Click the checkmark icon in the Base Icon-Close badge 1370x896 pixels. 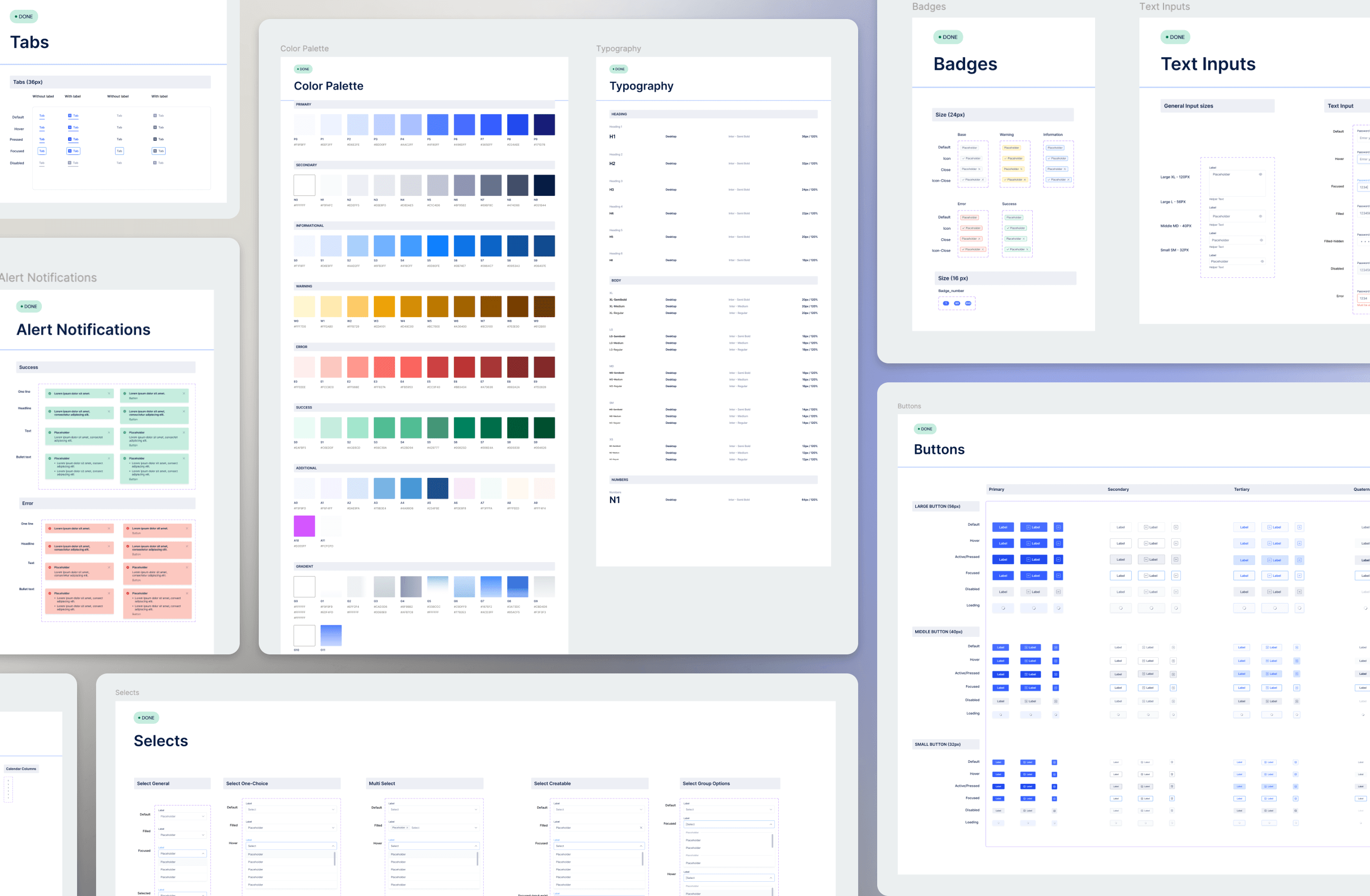pos(963,180)
